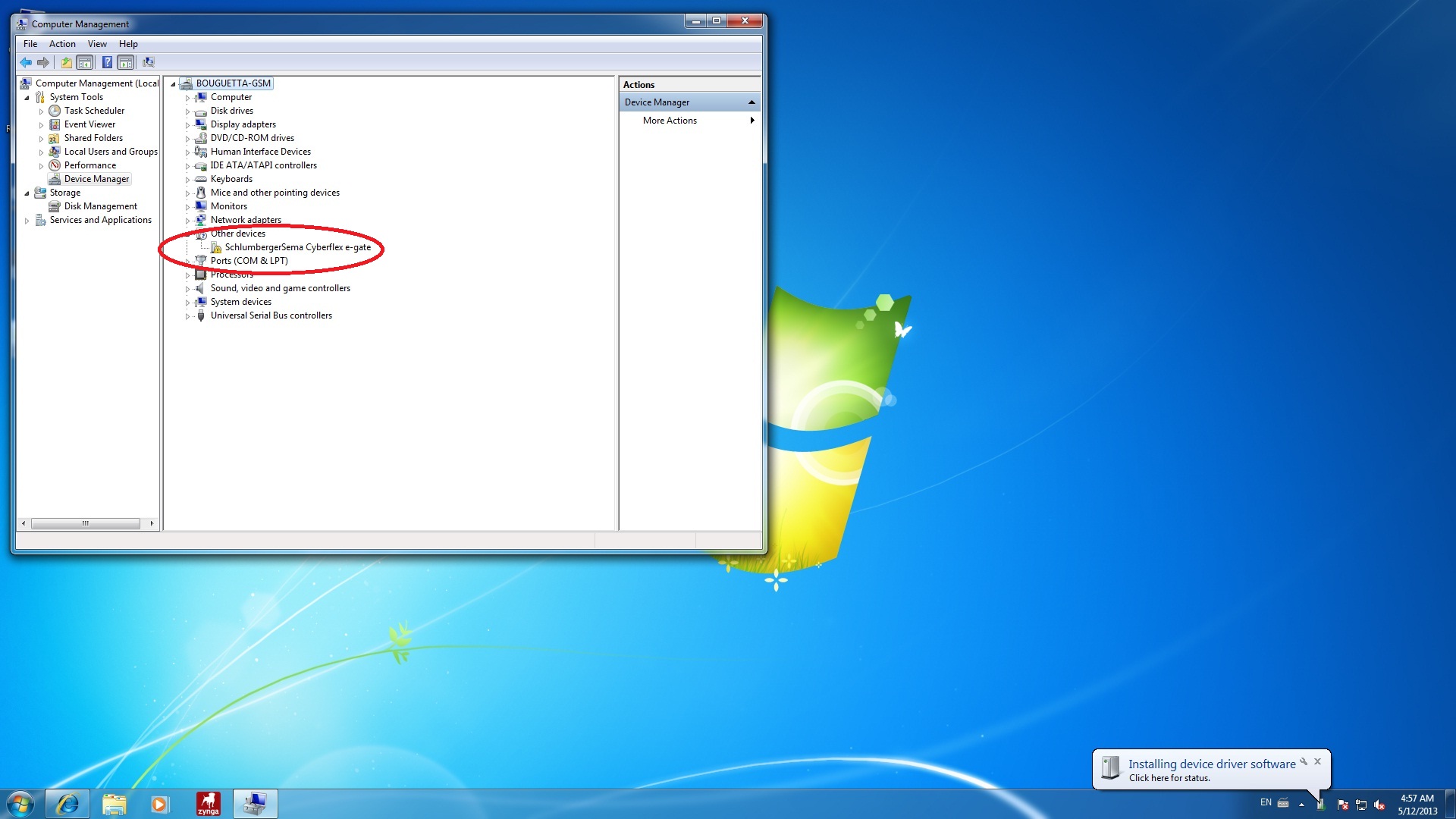Select Storage label in left tree
Image resolution: width=1456 pixels, height=819 pixels.
(x=65, y=193)
